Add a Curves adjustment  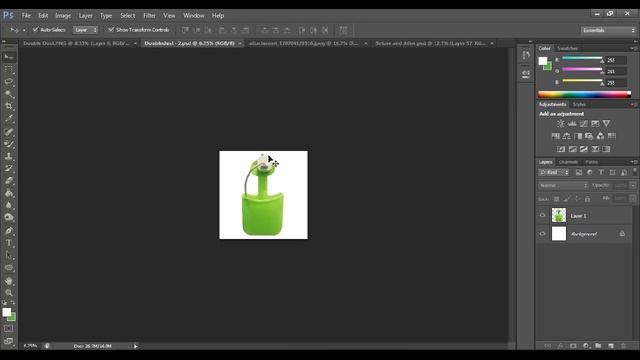584,123
